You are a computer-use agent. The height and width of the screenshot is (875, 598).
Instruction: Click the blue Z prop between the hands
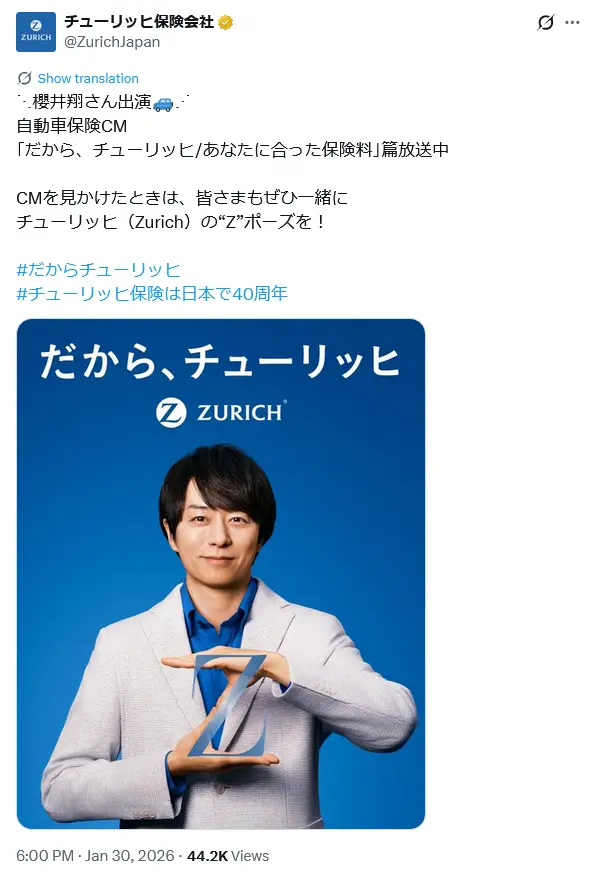(x=229, y=705)
